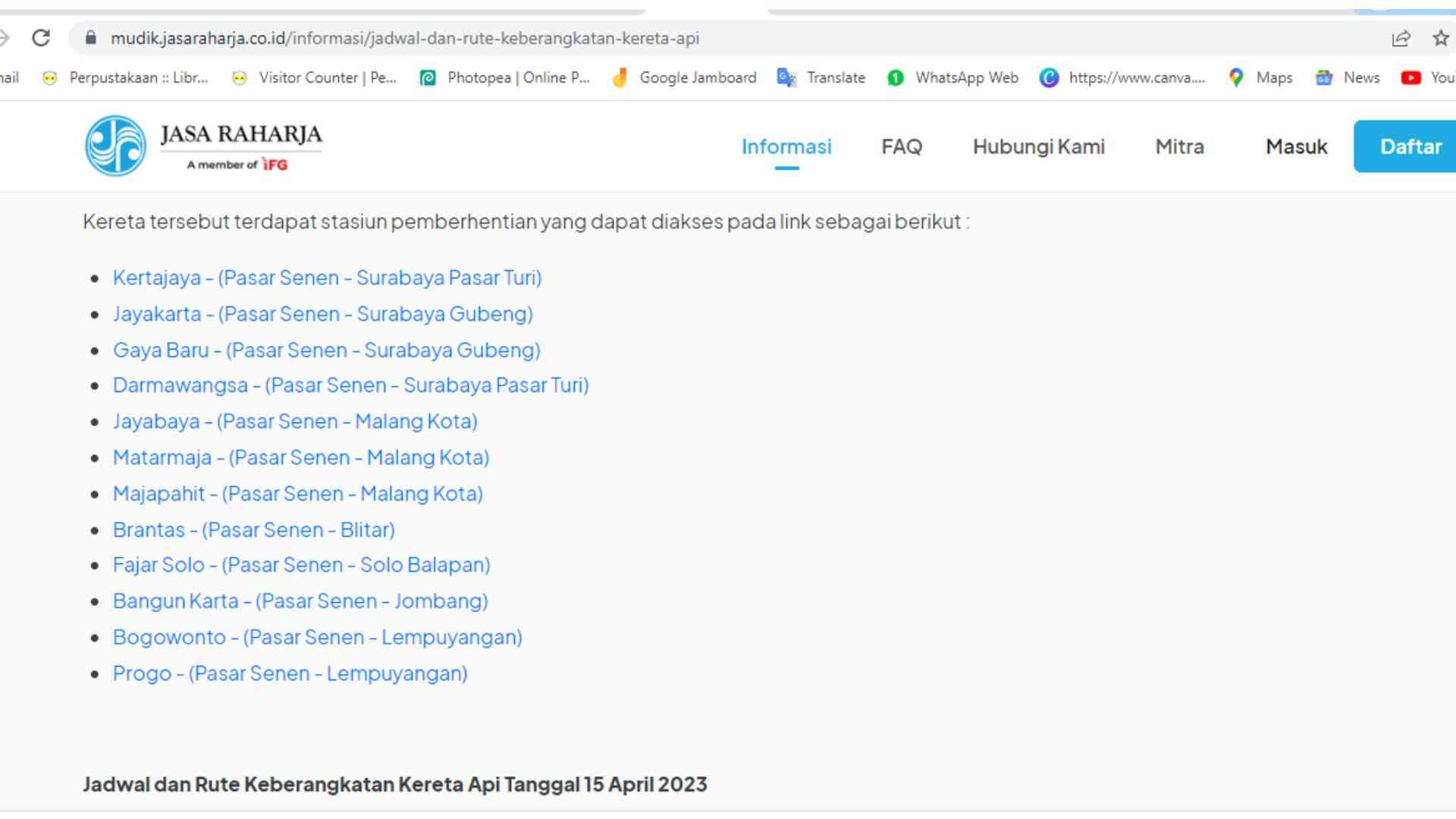1456x819 pixels.
Task: Open the Bangun Karta Jombang link
Action: 300,601
